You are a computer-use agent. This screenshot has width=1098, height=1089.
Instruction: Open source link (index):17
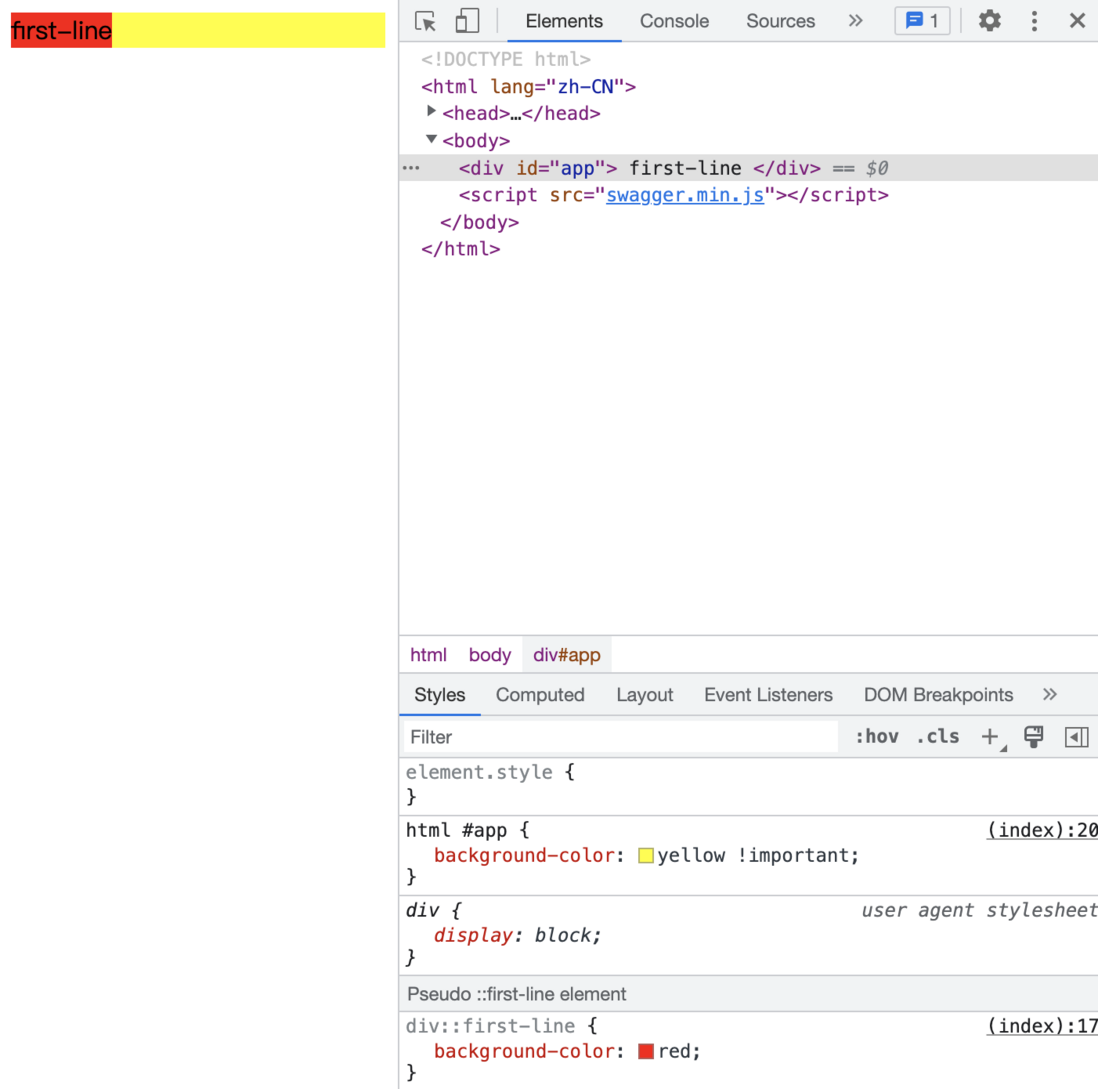click(1042, 1027)
